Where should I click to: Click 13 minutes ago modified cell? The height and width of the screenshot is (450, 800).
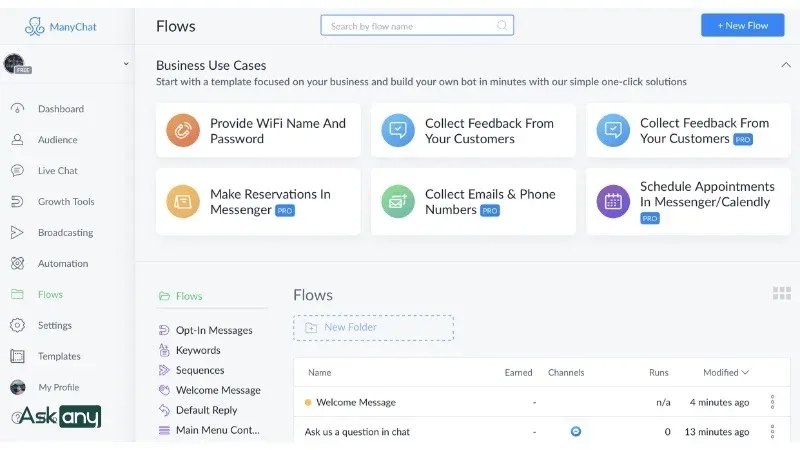point(716,432)
